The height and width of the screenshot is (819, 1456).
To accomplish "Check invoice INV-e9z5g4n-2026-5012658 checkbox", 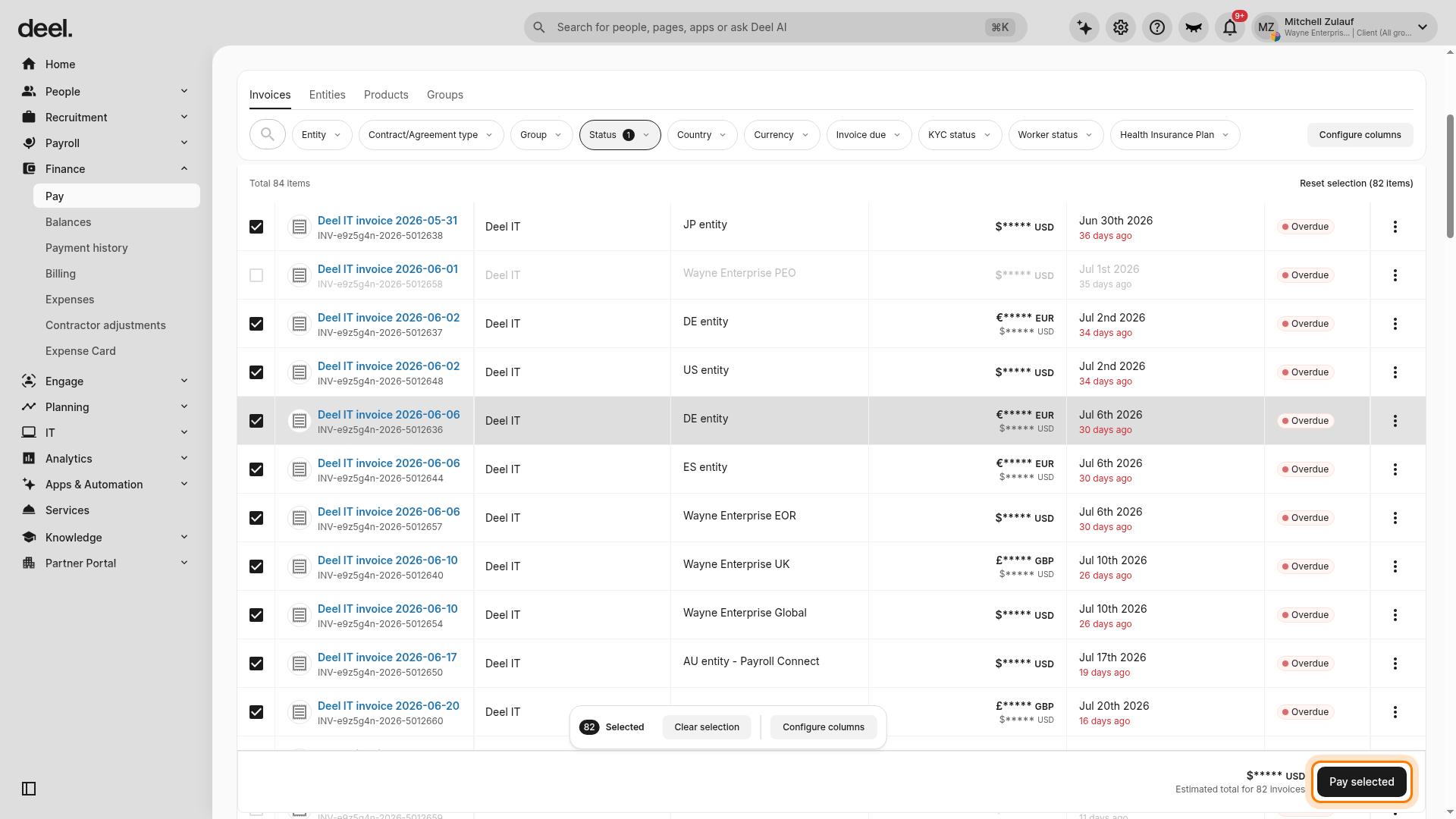I will (256, 275).
